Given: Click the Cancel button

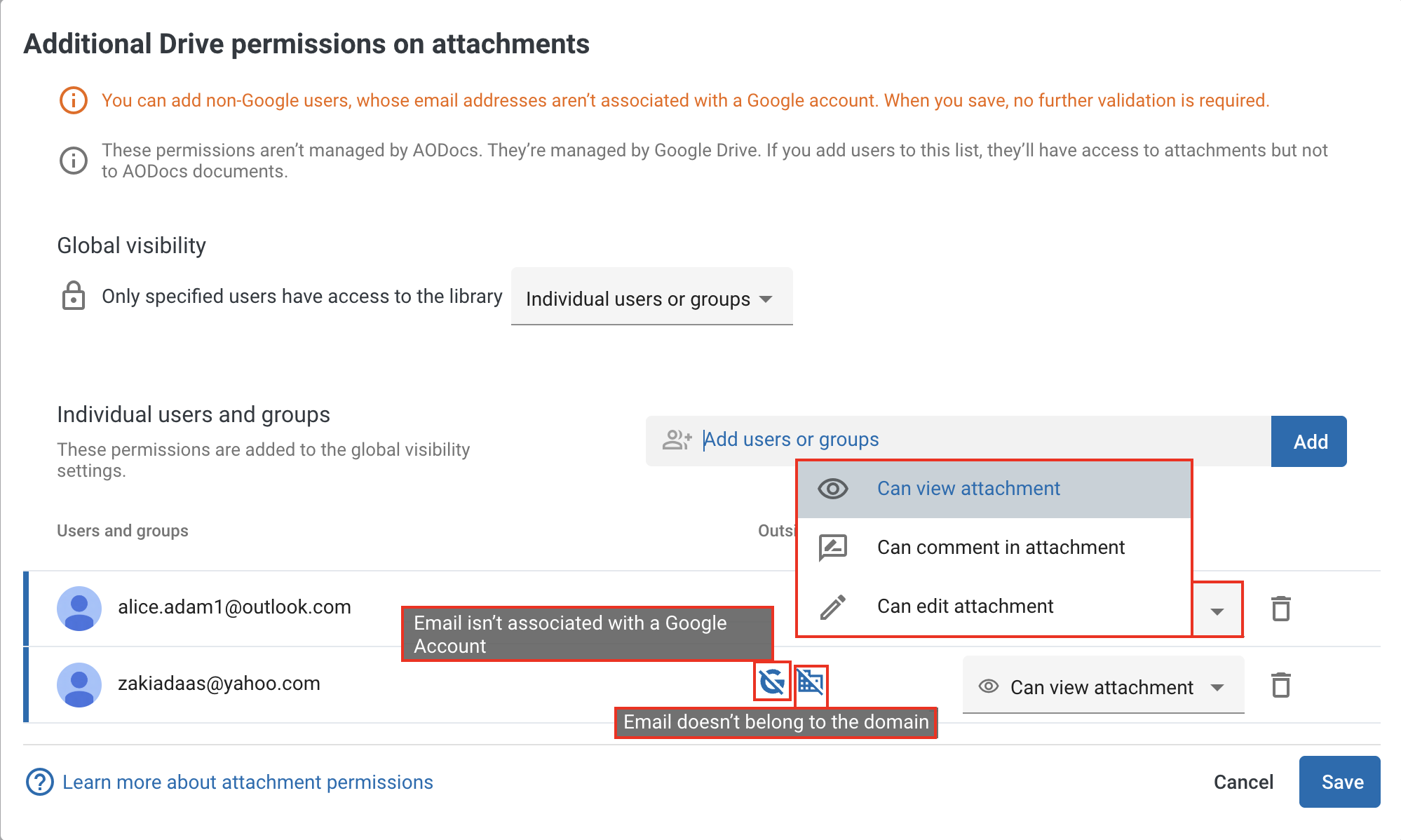Looking at the screenshot, I should pos(1243,782).
